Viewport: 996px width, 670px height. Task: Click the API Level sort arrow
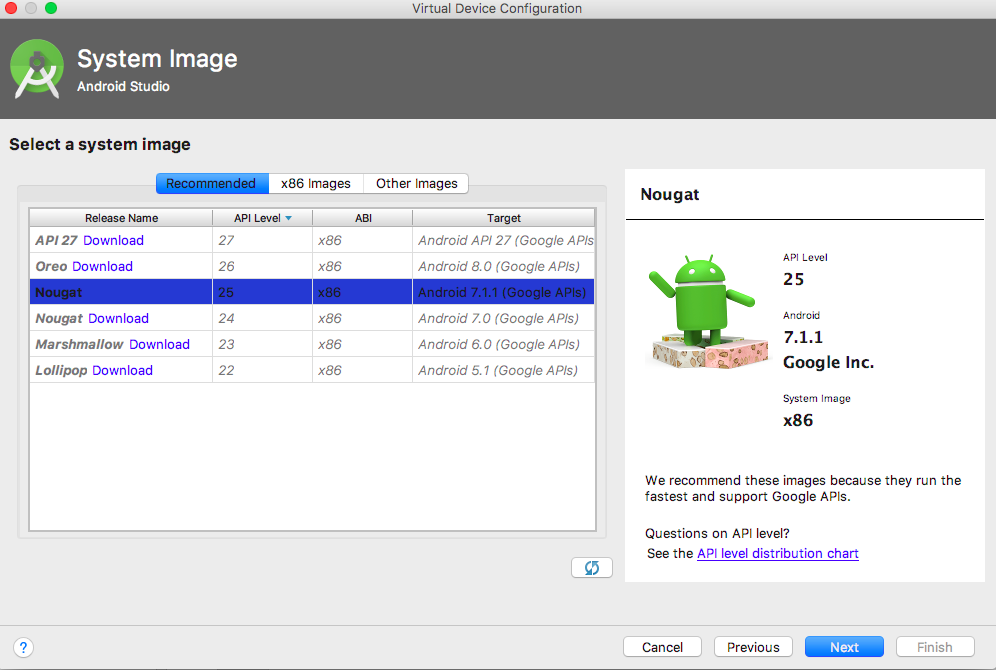point(288,218)
